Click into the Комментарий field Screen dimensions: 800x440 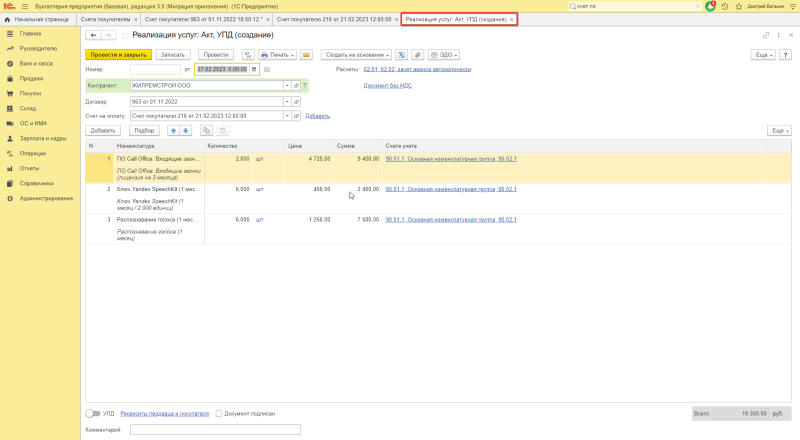click(x=215, y=430)
